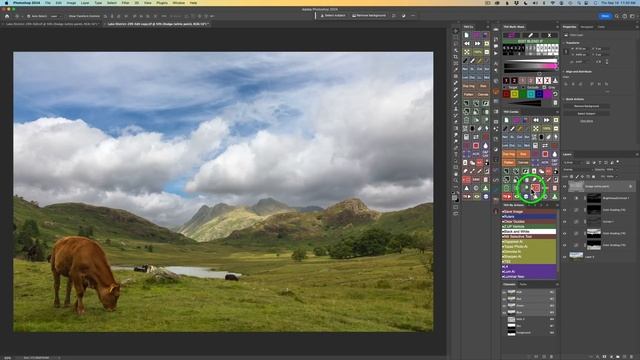640x360 pixels.
Task: Click fast-forward arrows icon in TK Cx panel
Action: (x=477, y=44)
